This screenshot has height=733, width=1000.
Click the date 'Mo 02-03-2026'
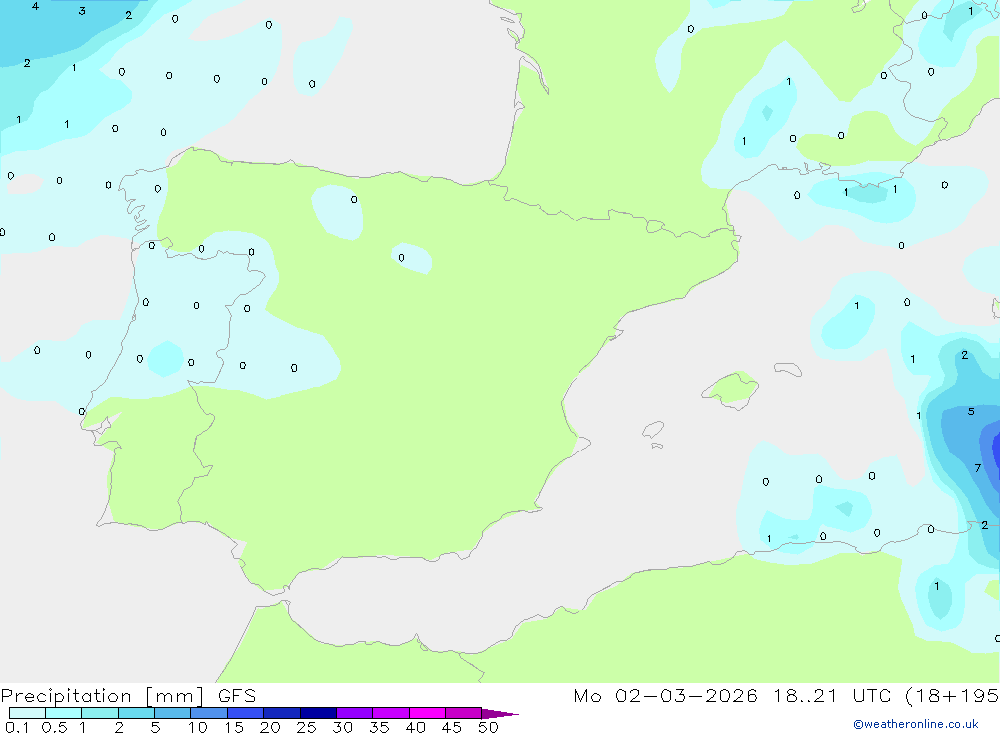click(x=665, y=696)
